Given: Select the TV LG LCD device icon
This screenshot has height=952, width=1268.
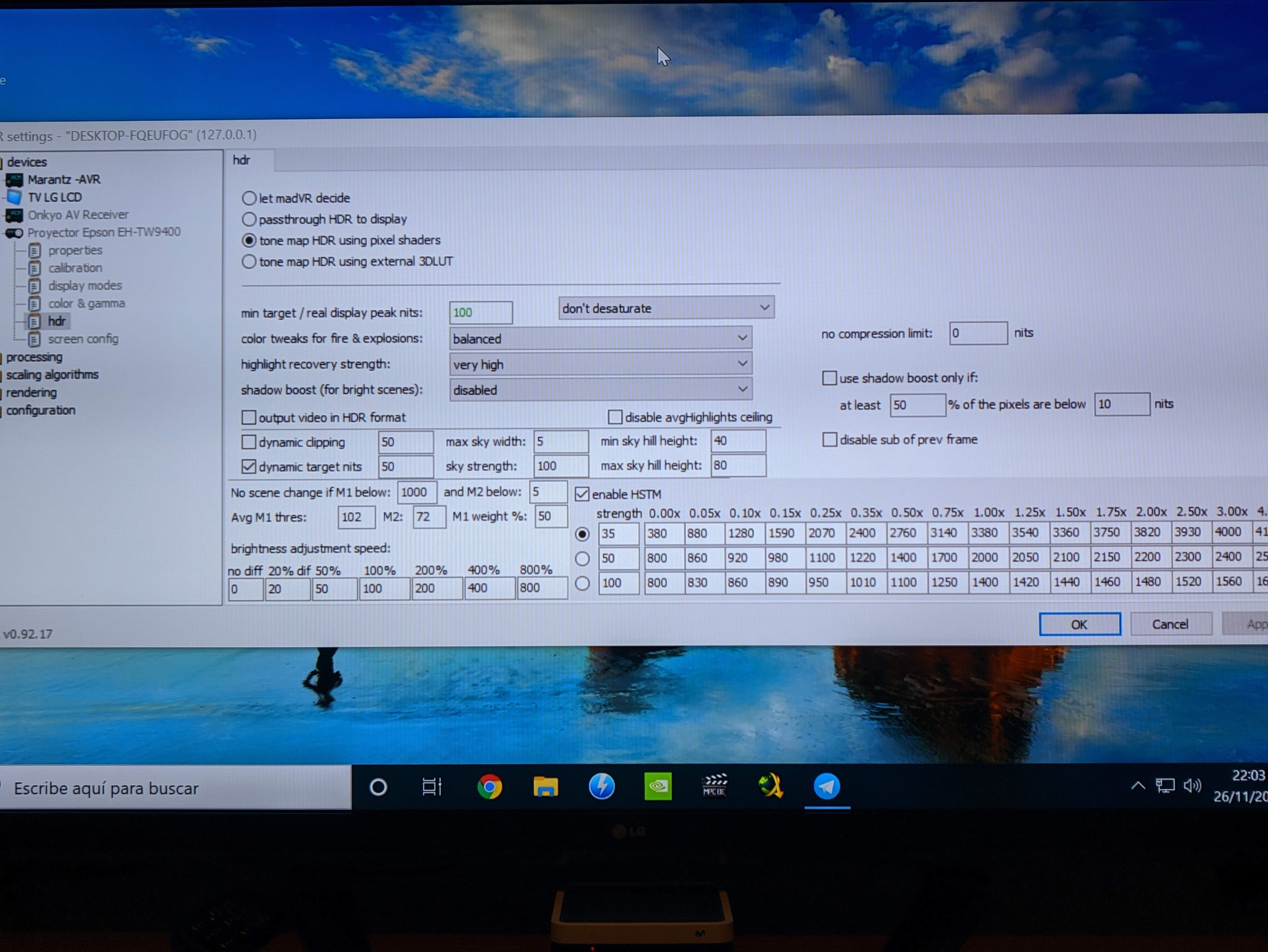Looking at the screenshot, I should (x=14, y=198).
